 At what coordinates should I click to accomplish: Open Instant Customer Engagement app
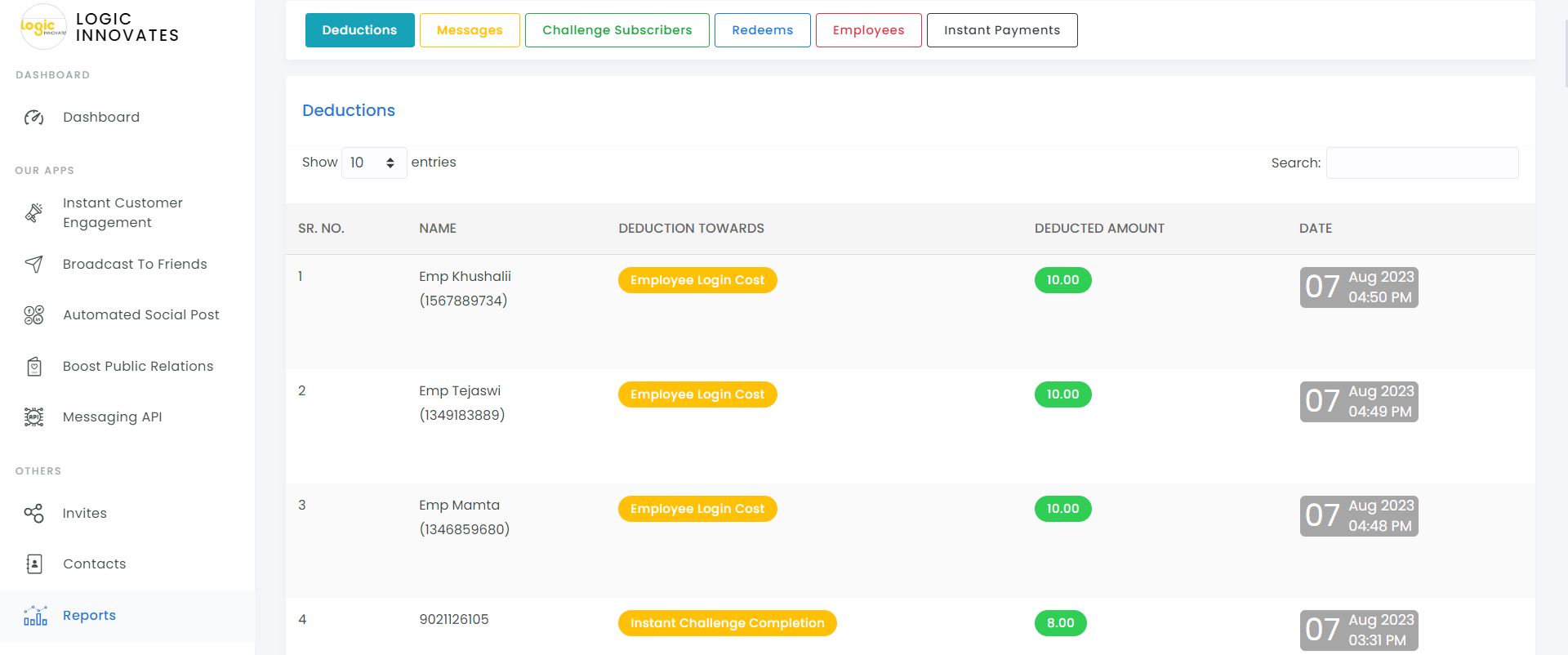[122, 212]
